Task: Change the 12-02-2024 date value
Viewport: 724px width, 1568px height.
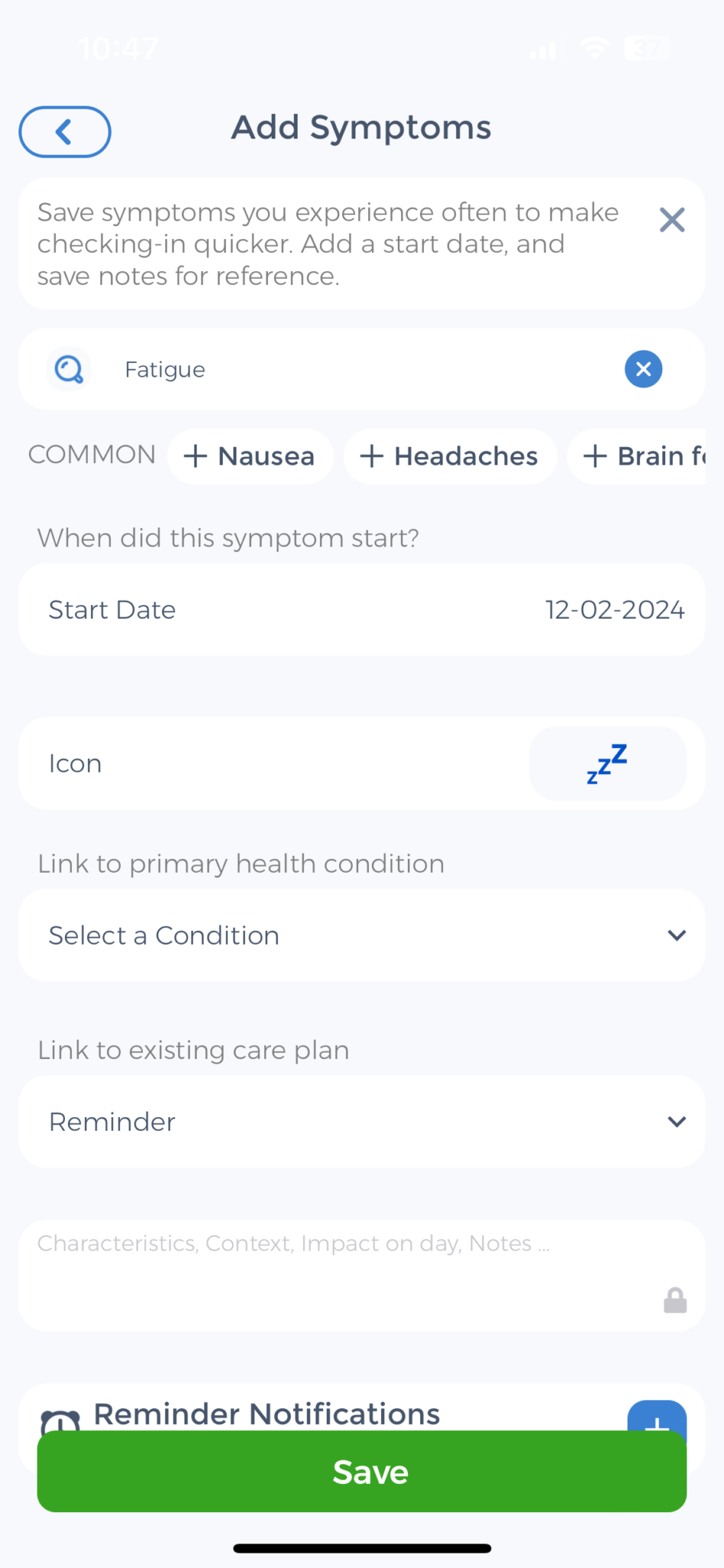Action: [x=615, y=609]
